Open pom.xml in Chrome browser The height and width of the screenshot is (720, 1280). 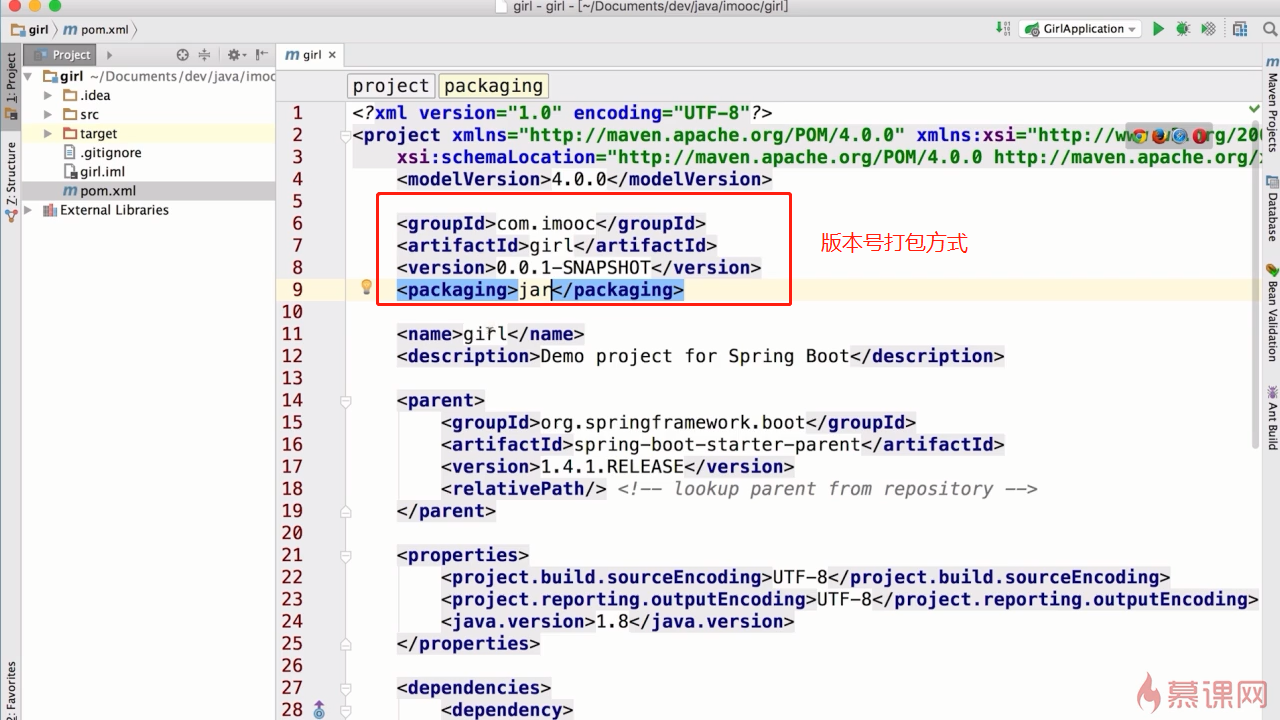pyautogui.click(x=1139, y=136)
